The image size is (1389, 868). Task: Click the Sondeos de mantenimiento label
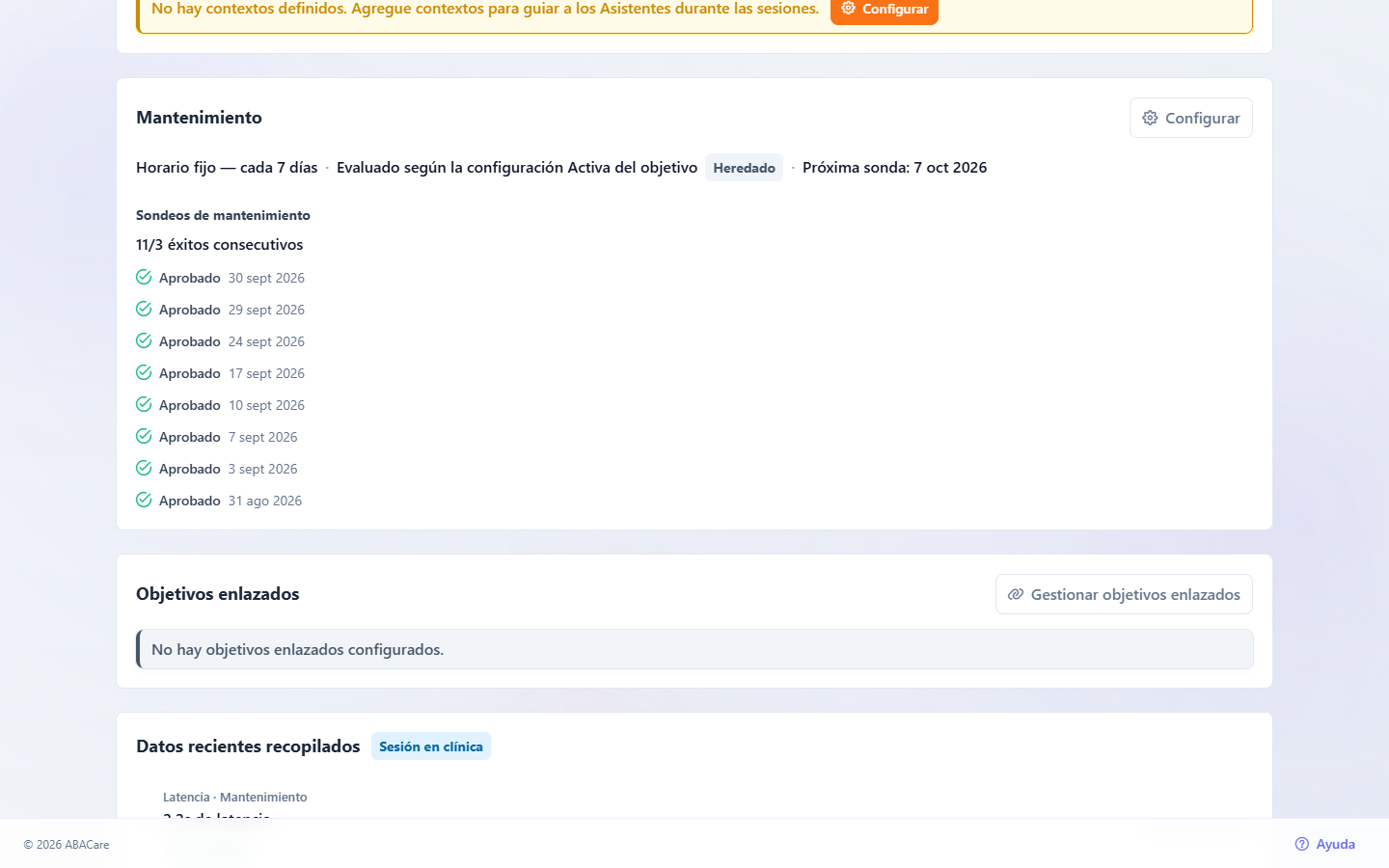click(x=223, y=215)
